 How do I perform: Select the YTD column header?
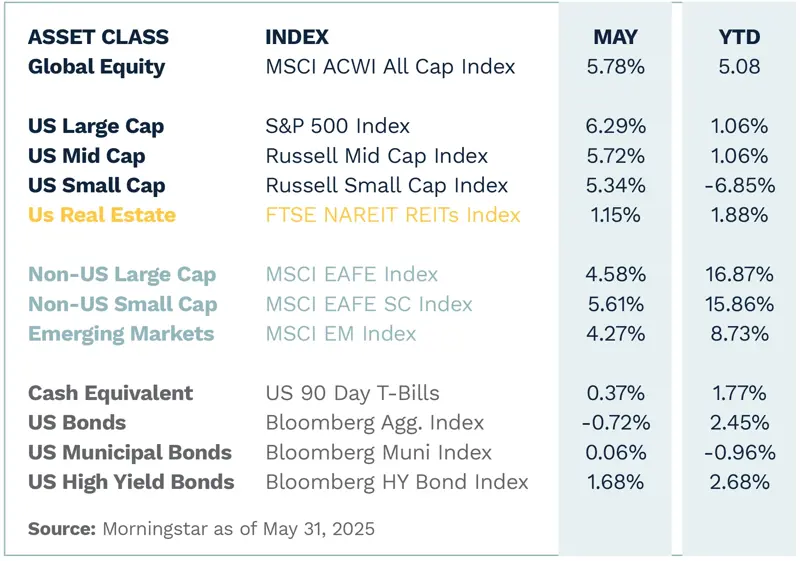pos(740,38)
